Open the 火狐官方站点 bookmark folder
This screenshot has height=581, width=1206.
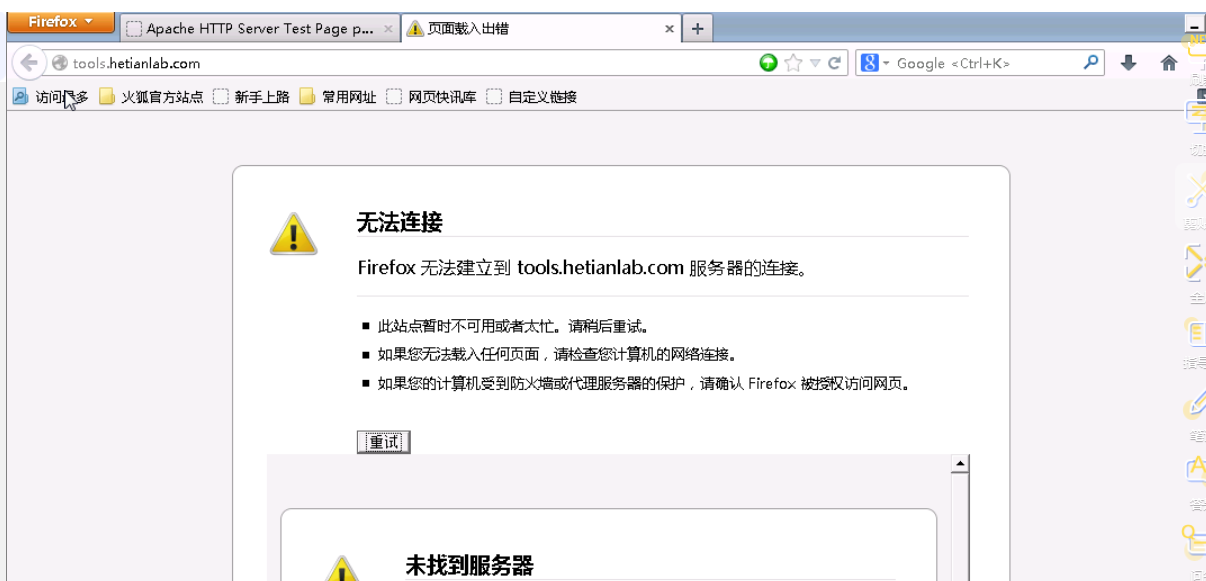coord(152,97)
